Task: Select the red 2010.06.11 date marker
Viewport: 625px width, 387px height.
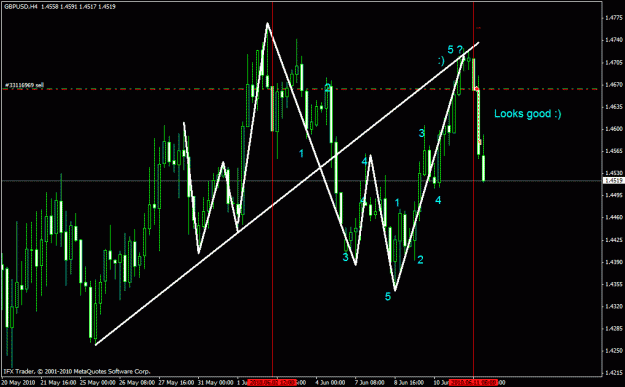Action: 473,383
